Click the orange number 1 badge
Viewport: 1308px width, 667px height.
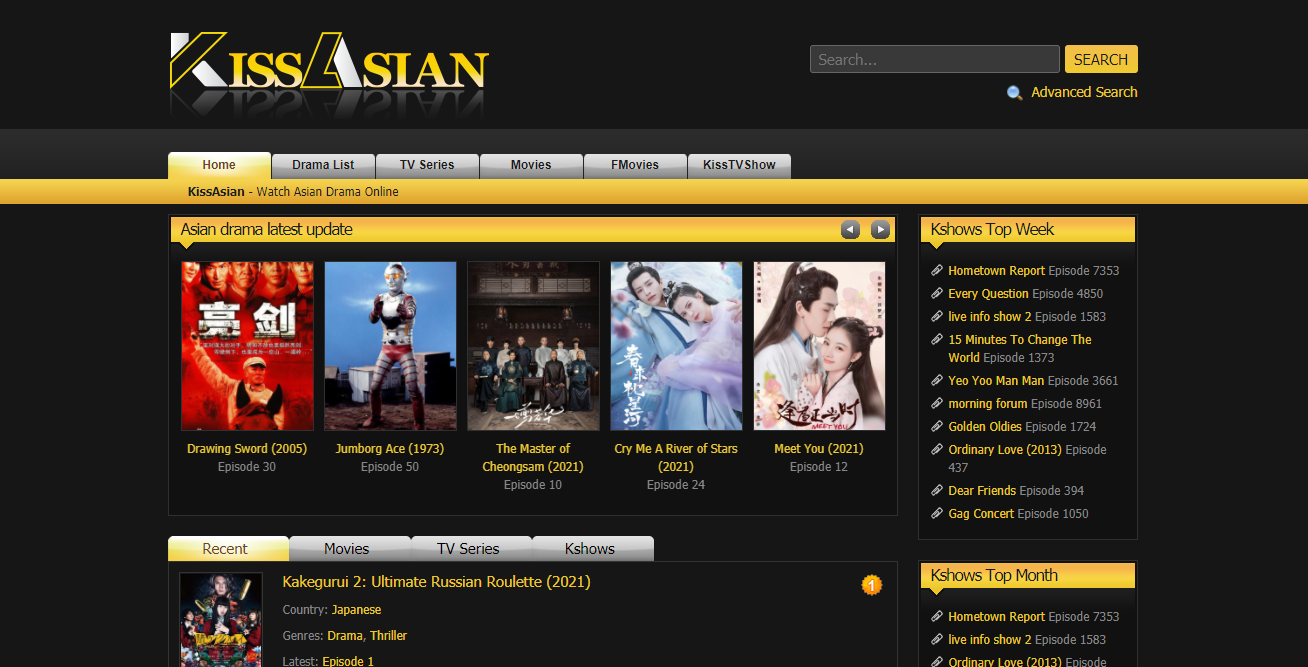click(872, 585)
